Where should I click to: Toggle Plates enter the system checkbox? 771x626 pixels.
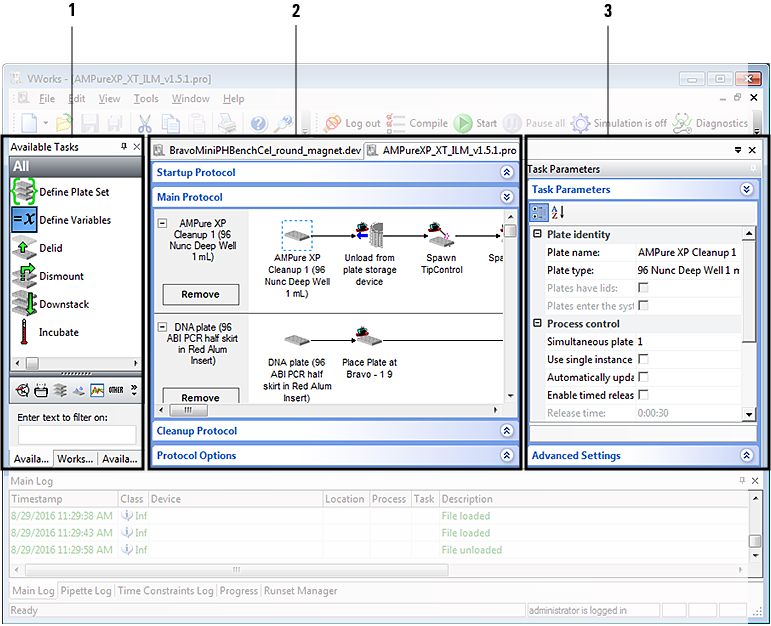pyautogui.click(x=643, y=305)
